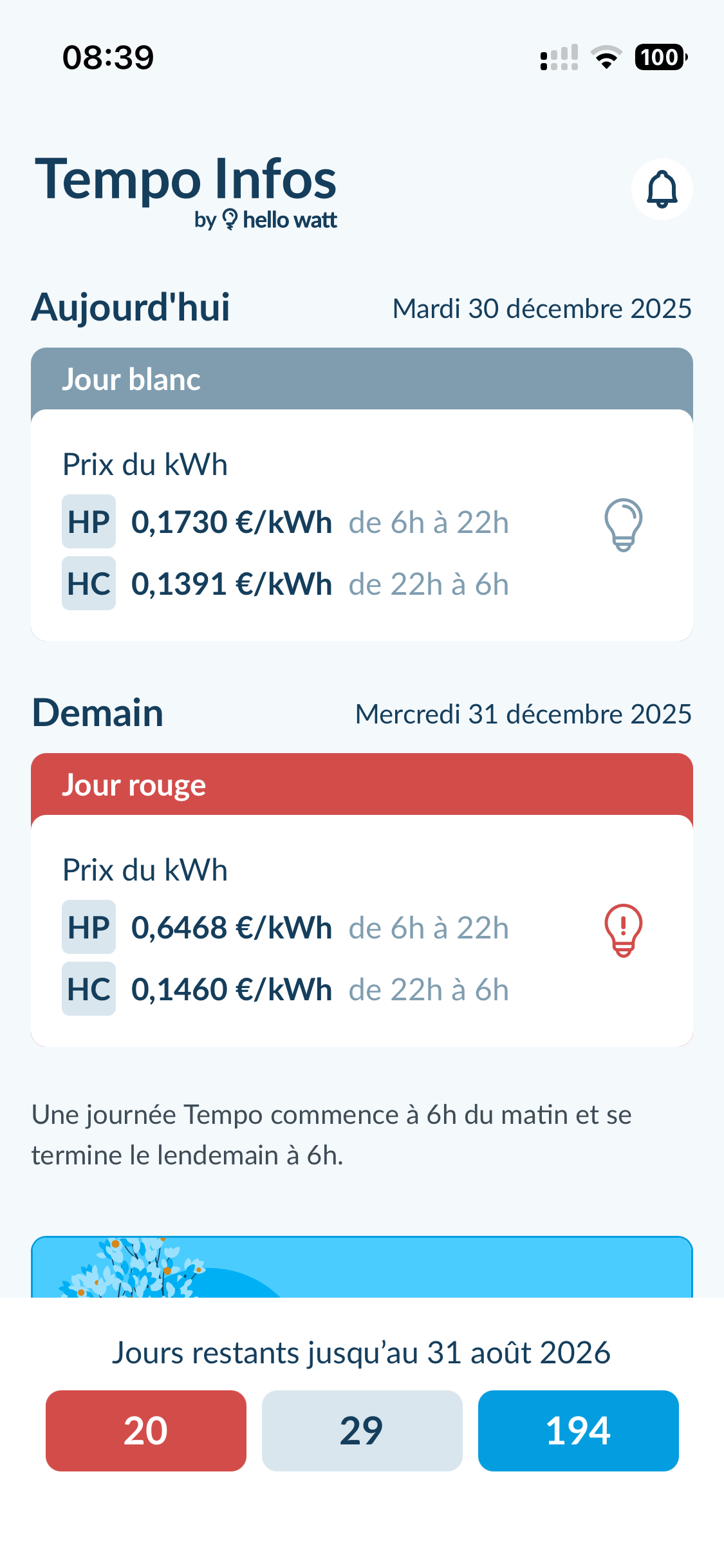
Task: Tap the HC badge in today's card
Action: tap(89, 584)
